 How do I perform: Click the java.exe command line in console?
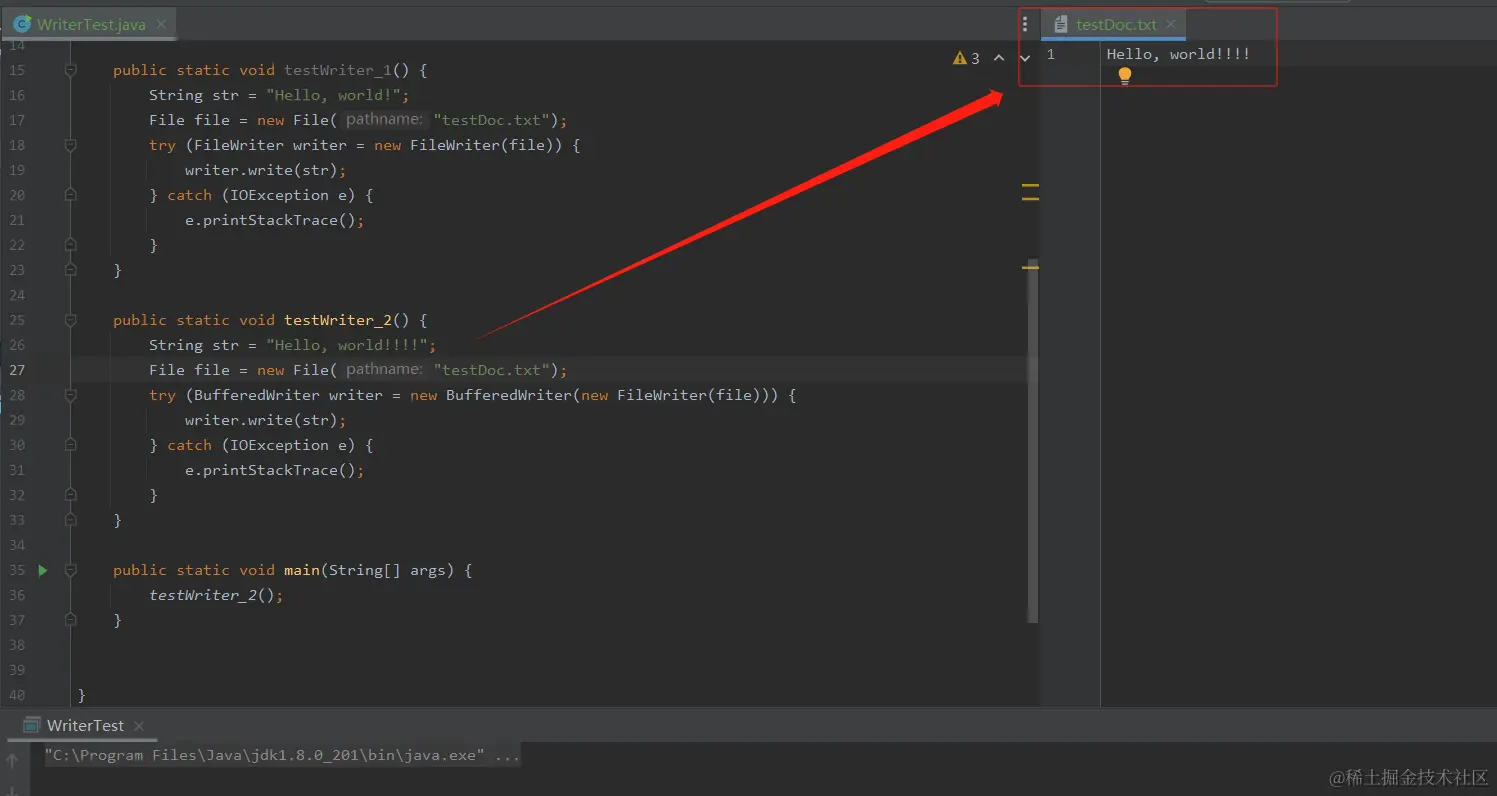[x=282, y=755]
